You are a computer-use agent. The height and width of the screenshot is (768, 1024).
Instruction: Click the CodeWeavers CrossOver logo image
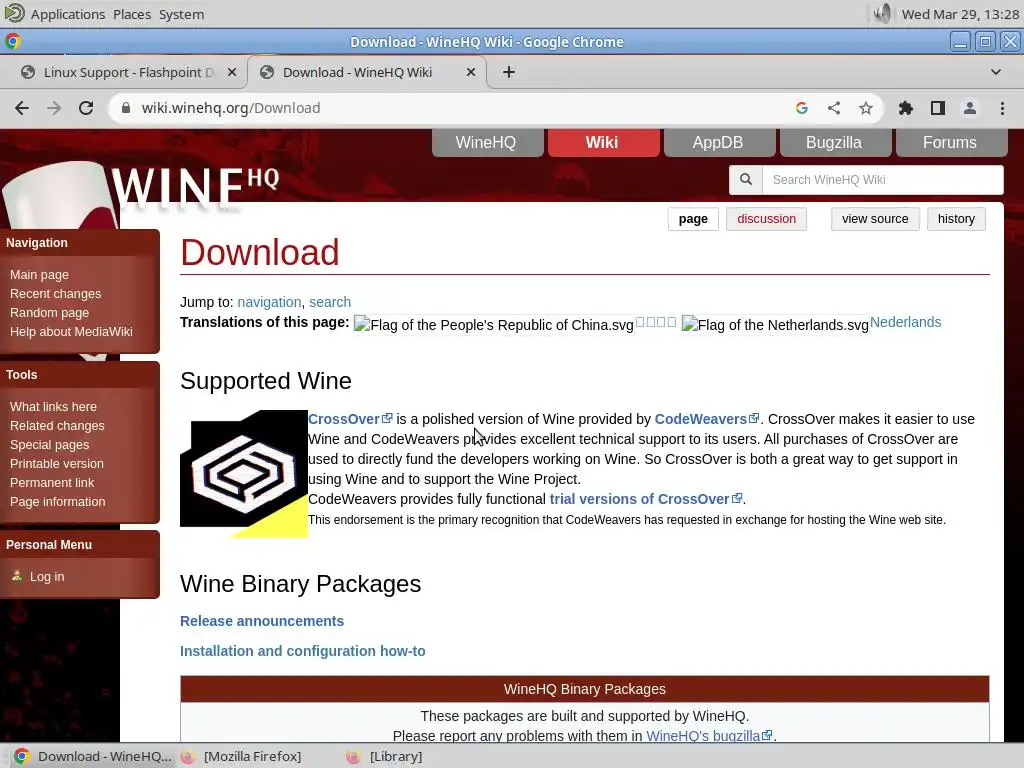pos(244,473)
